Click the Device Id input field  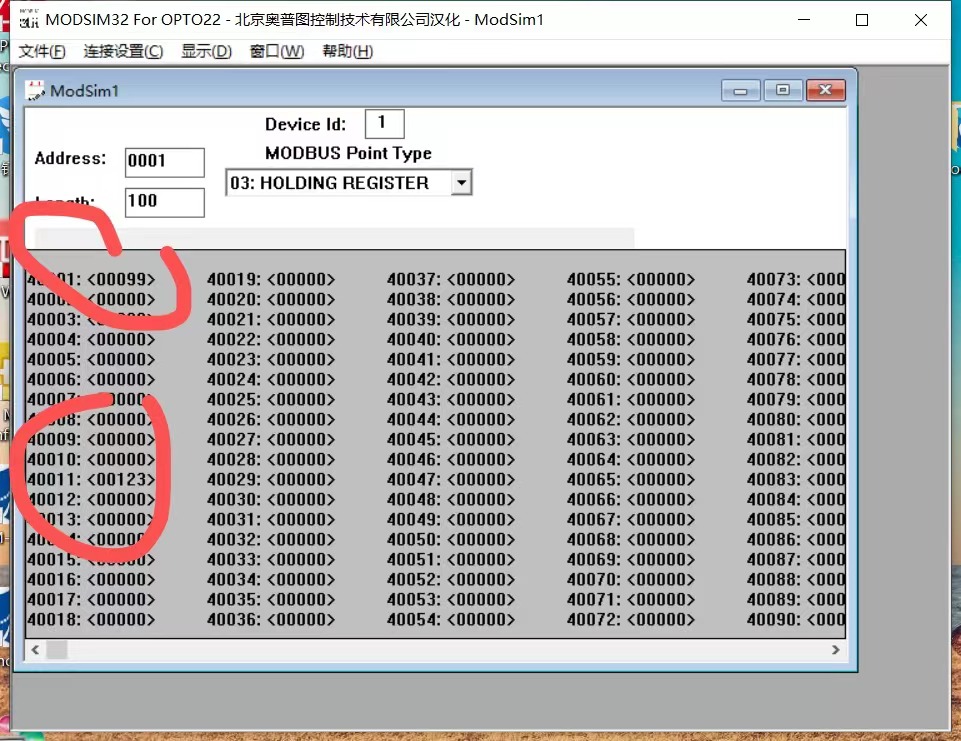(384, 123)
